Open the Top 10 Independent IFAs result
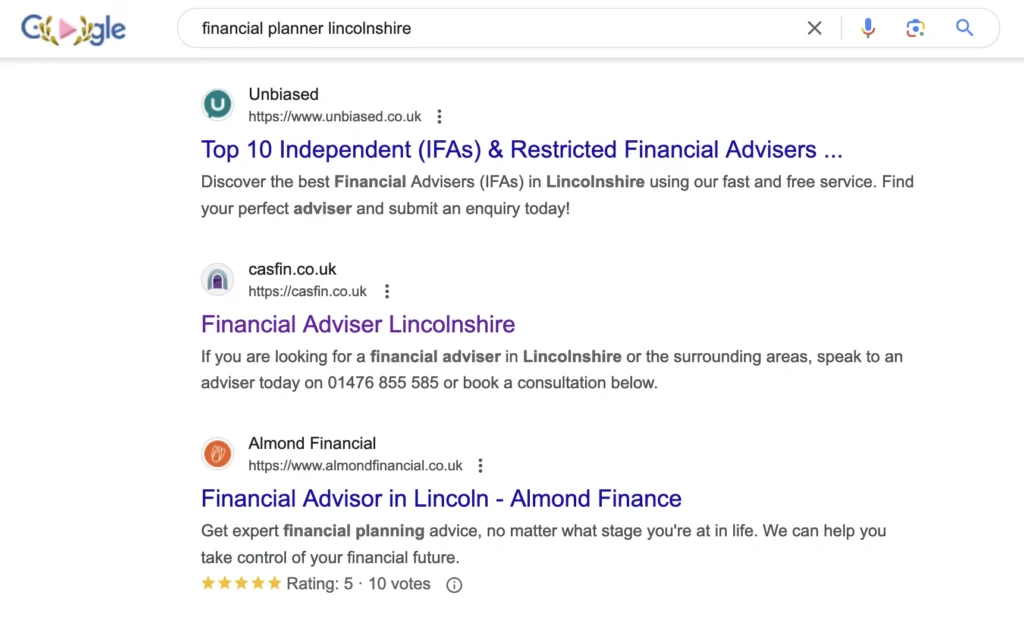Image resolution: width=1024 pixels, height=622 pixels. pyautogui.click(x=521, y=149)
